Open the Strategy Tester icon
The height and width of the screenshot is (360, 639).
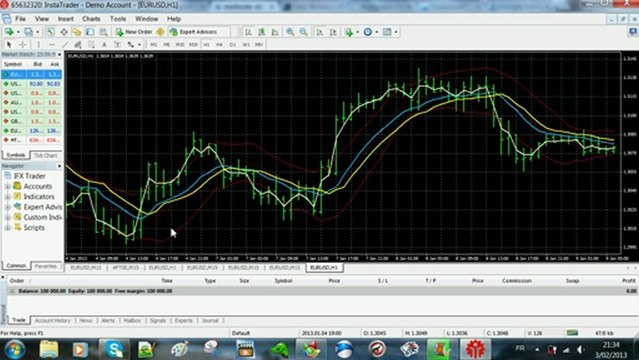point(103,32)
